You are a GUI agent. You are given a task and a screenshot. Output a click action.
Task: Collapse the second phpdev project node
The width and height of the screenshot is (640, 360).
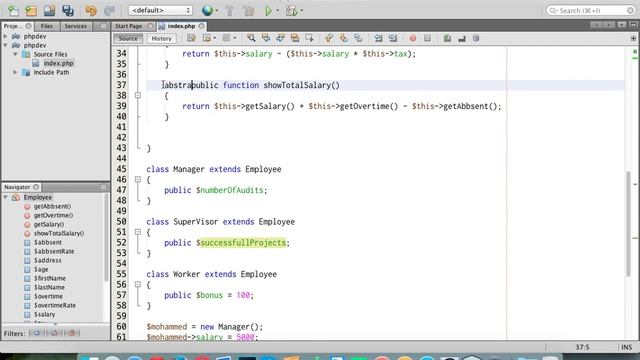click(5, 45)
